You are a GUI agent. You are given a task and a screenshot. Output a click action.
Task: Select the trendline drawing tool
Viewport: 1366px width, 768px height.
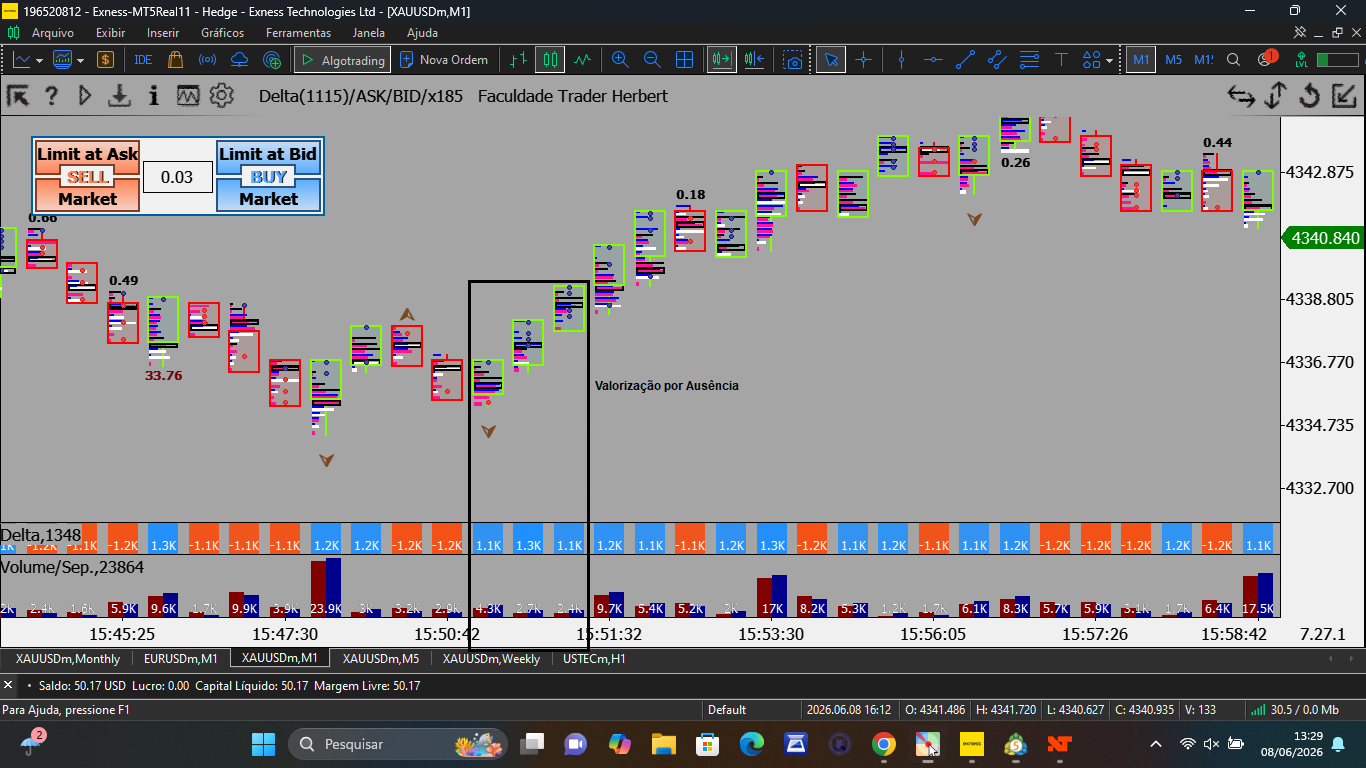coord(965,60)
